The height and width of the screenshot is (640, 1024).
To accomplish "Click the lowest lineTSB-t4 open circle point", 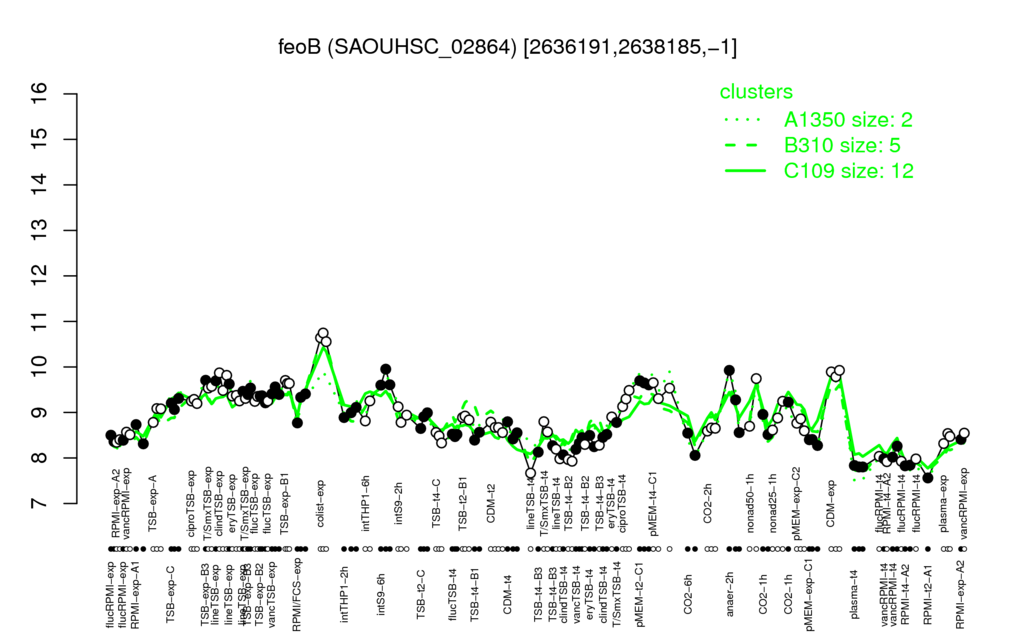I will (530, 473).
